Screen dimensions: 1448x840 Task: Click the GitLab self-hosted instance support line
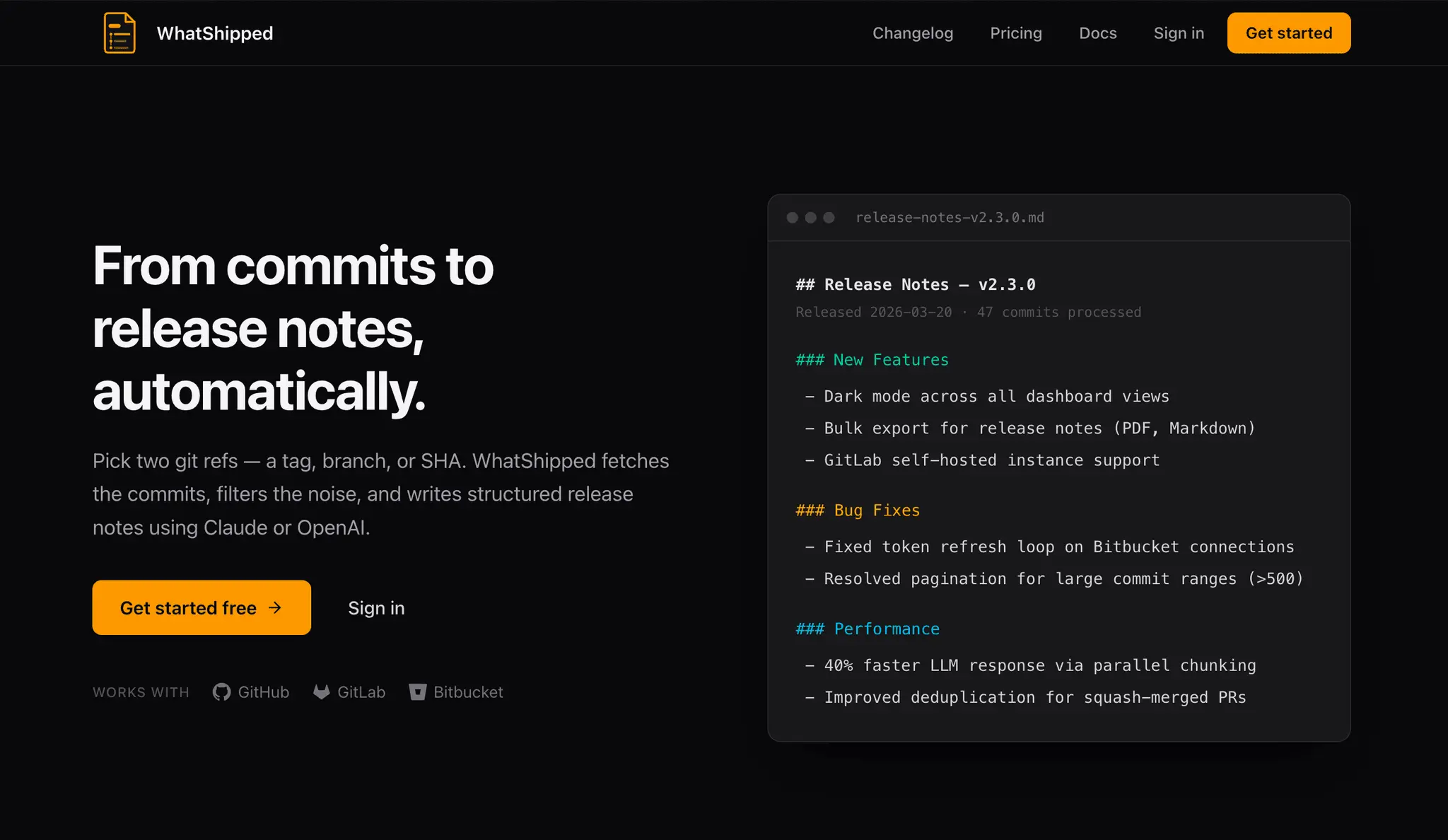tap(982, 460)
